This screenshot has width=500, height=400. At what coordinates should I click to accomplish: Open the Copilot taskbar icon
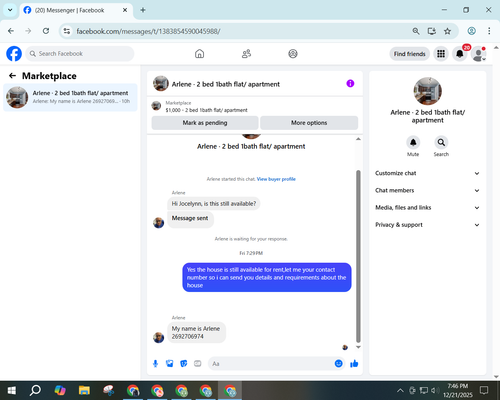[x=60, y=390]
